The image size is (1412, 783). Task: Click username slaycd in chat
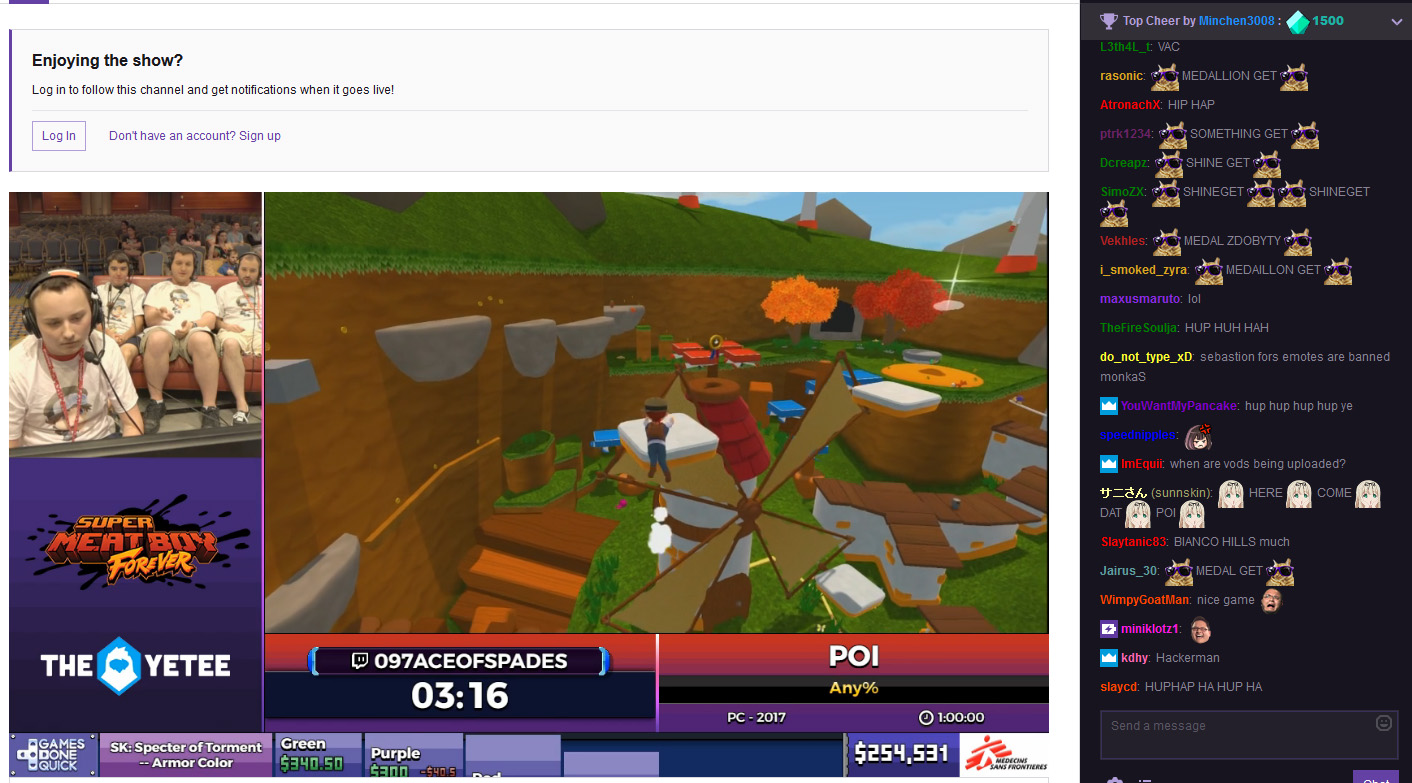coord(1119,687)
